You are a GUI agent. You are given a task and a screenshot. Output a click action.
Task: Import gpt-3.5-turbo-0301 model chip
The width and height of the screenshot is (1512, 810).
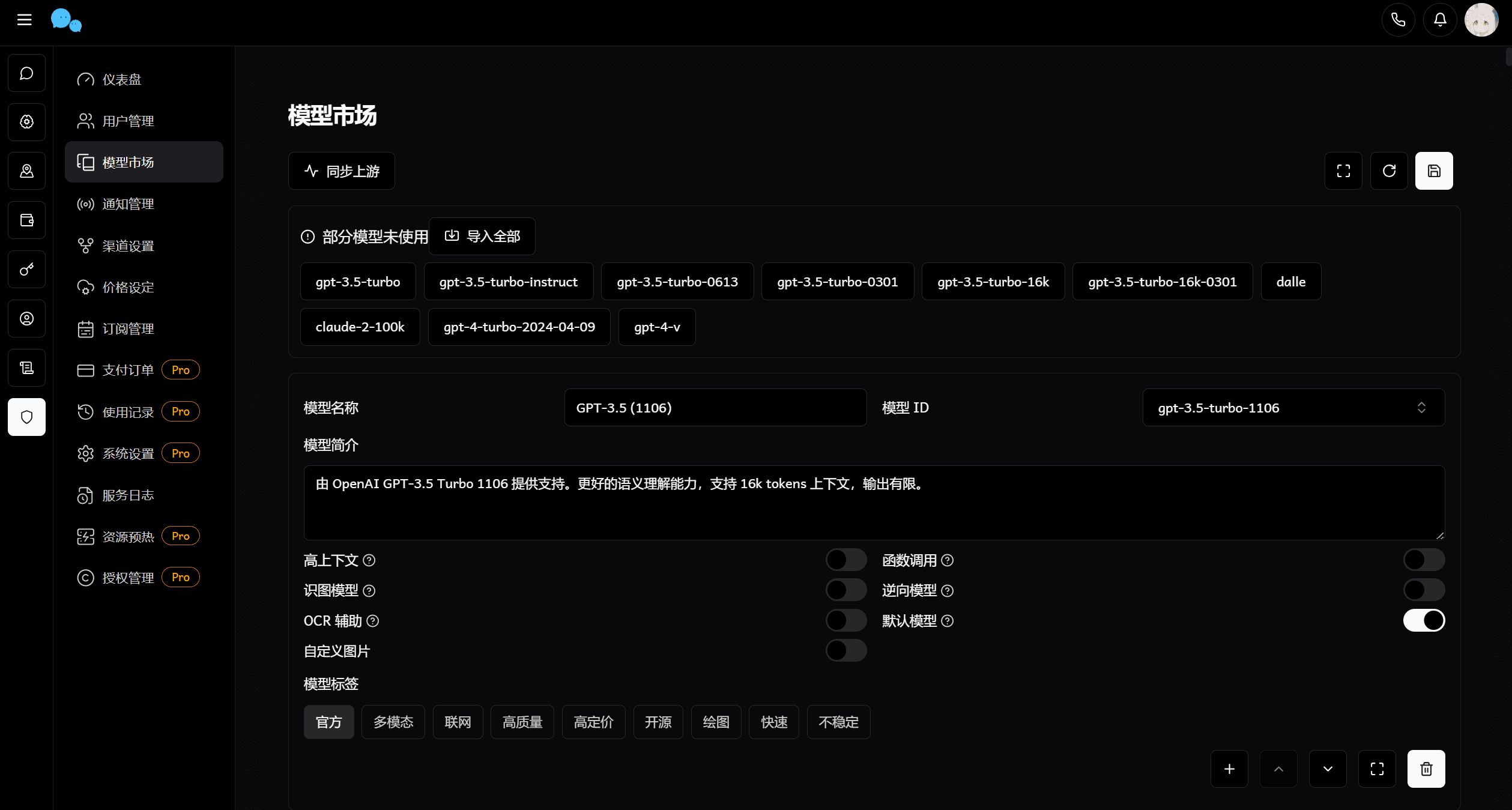pyautogui.click(x=838, y=282)
